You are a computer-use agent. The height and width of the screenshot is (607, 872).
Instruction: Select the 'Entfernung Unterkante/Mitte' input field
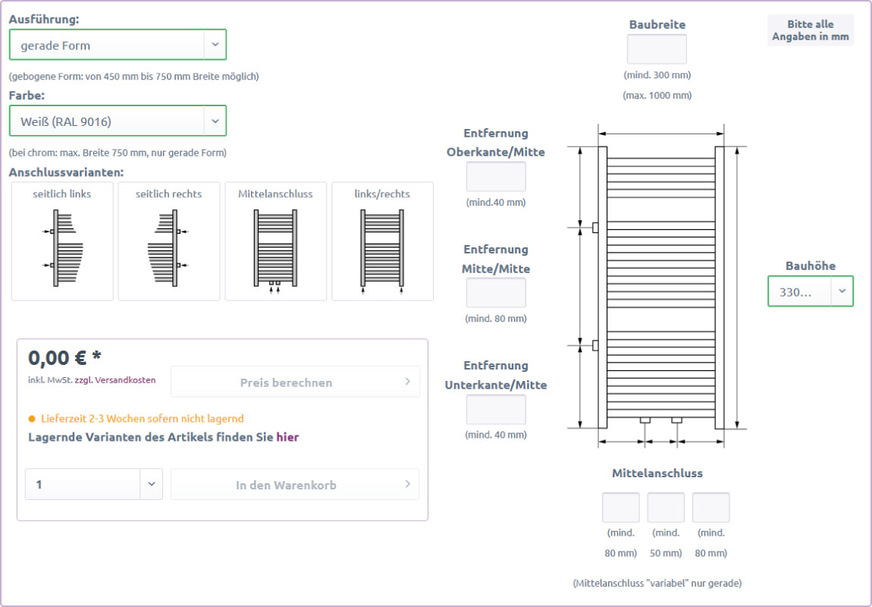point(496,409)
